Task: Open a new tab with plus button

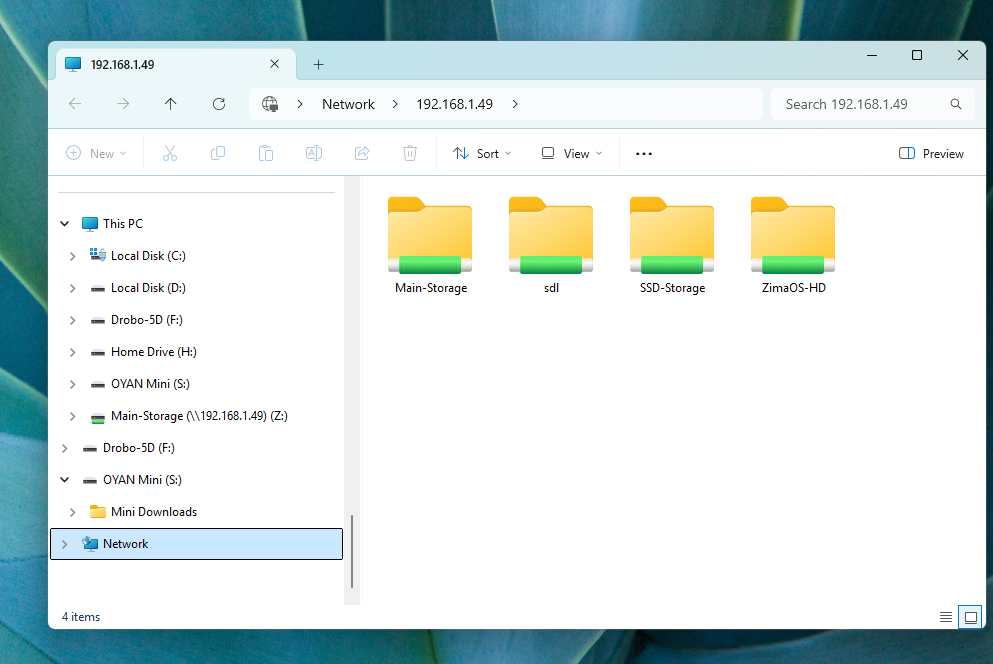Action: click(319, 65)
